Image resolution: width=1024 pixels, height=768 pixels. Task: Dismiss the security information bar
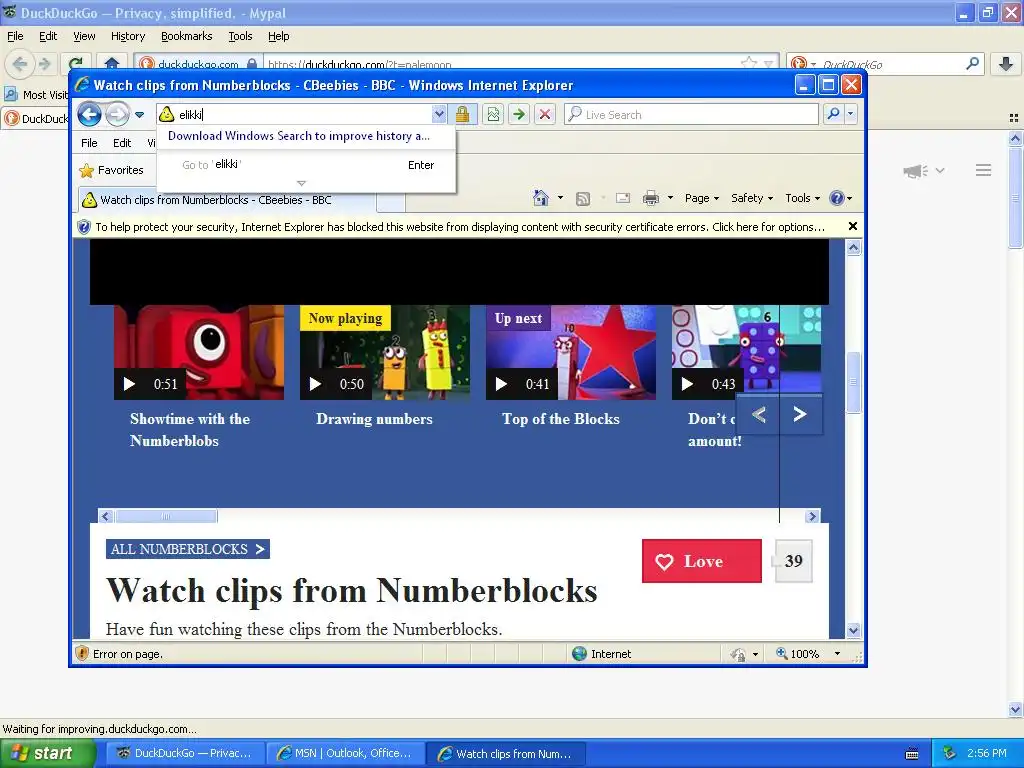click(852, 226)
